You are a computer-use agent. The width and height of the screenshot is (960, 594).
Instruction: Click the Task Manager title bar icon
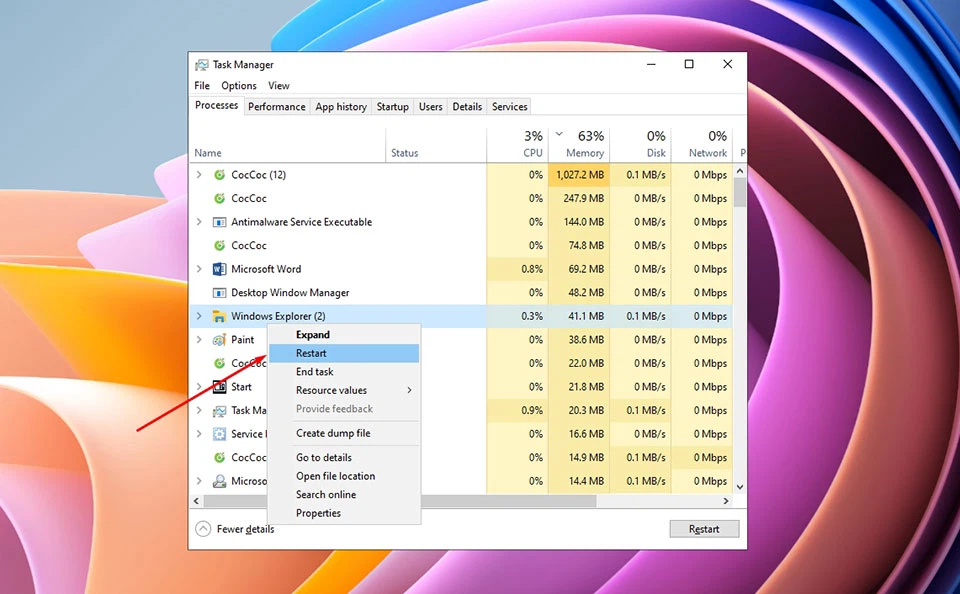tap(201, 65)
